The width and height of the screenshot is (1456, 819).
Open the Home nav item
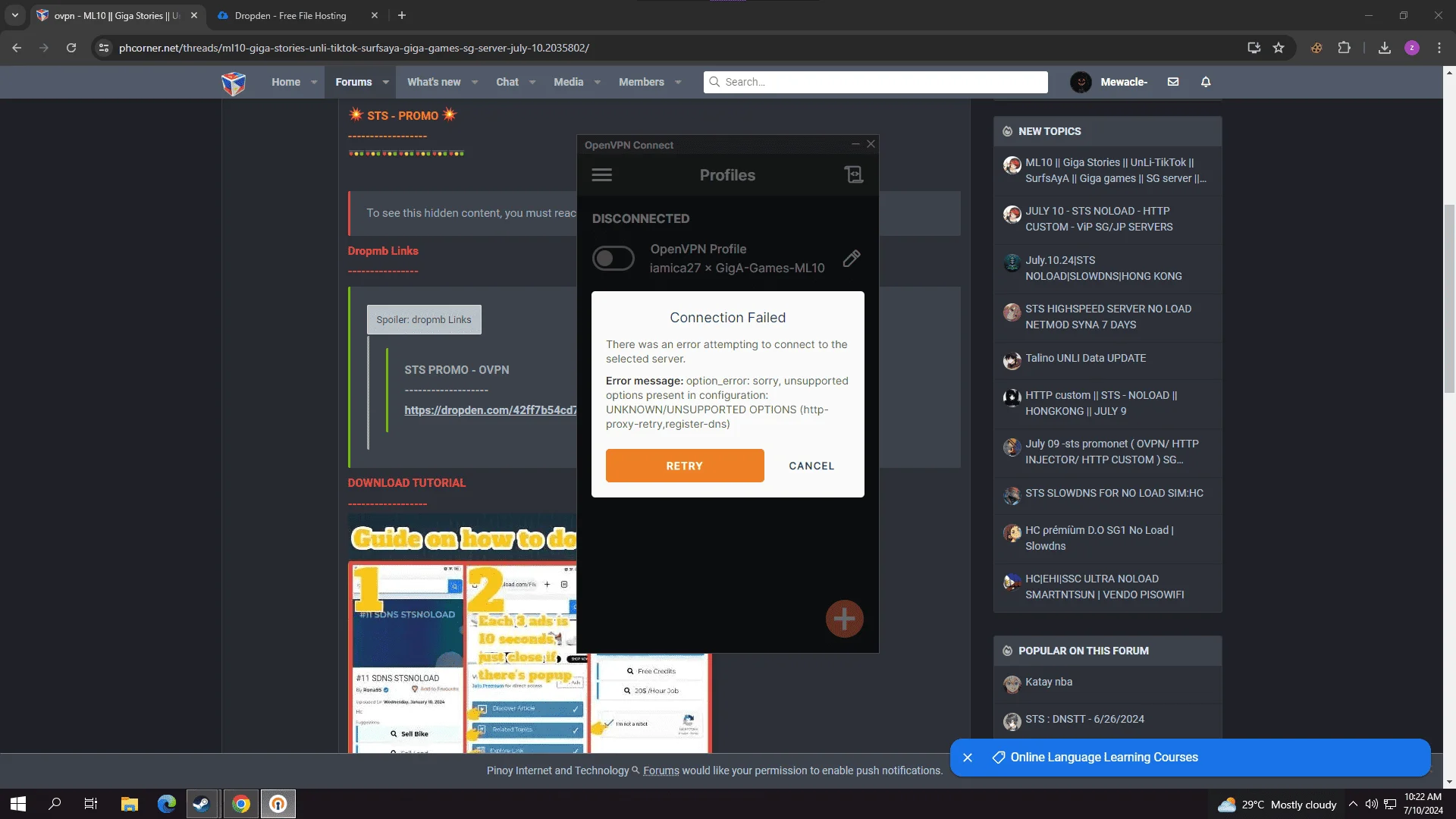tap(285, 82)
